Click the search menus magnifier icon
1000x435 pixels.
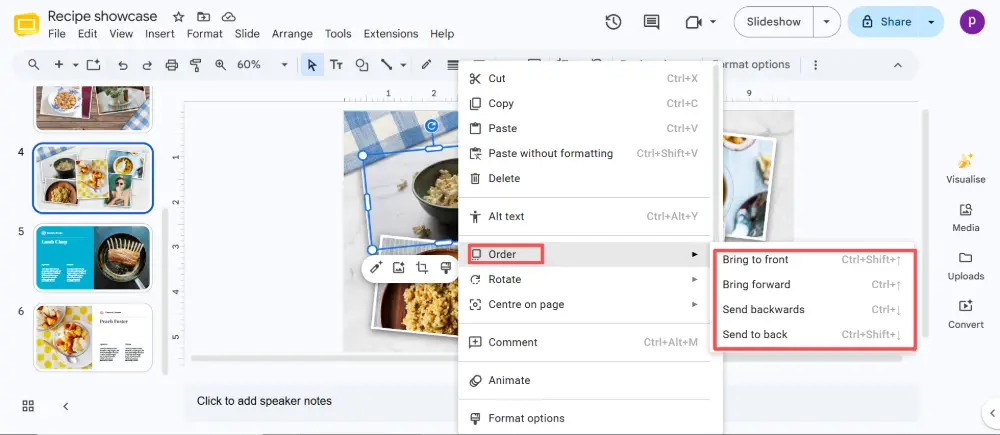pos(33,64)
